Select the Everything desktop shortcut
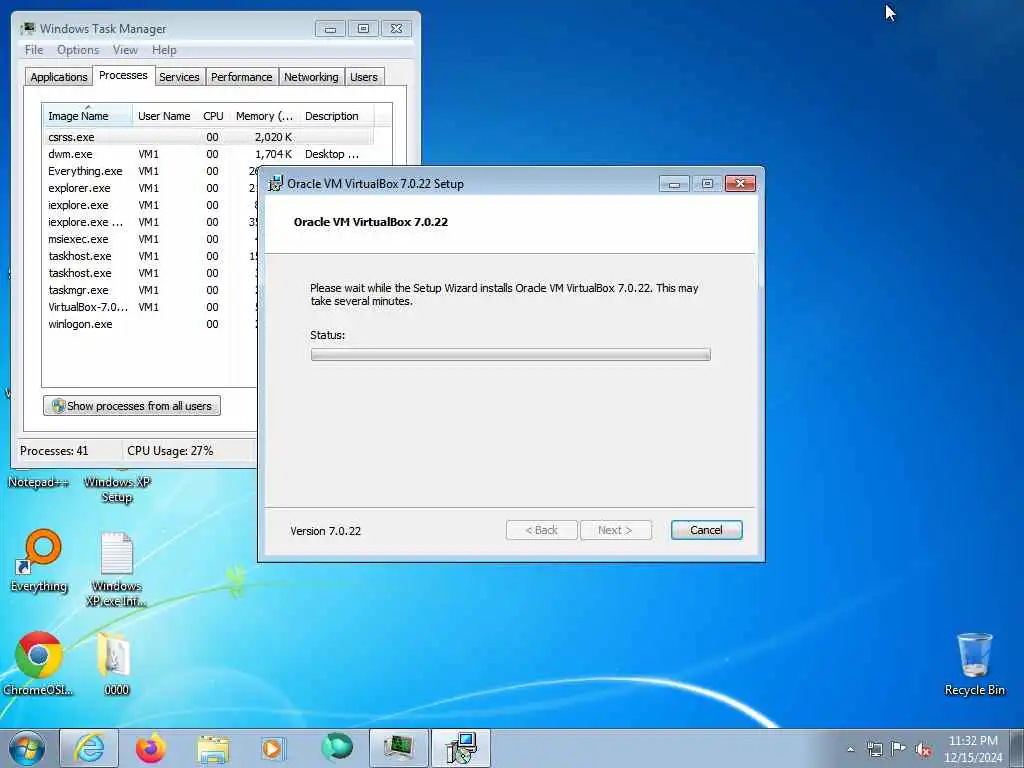The height and width of the screenshot is (768, 1024). coord(39,561)
